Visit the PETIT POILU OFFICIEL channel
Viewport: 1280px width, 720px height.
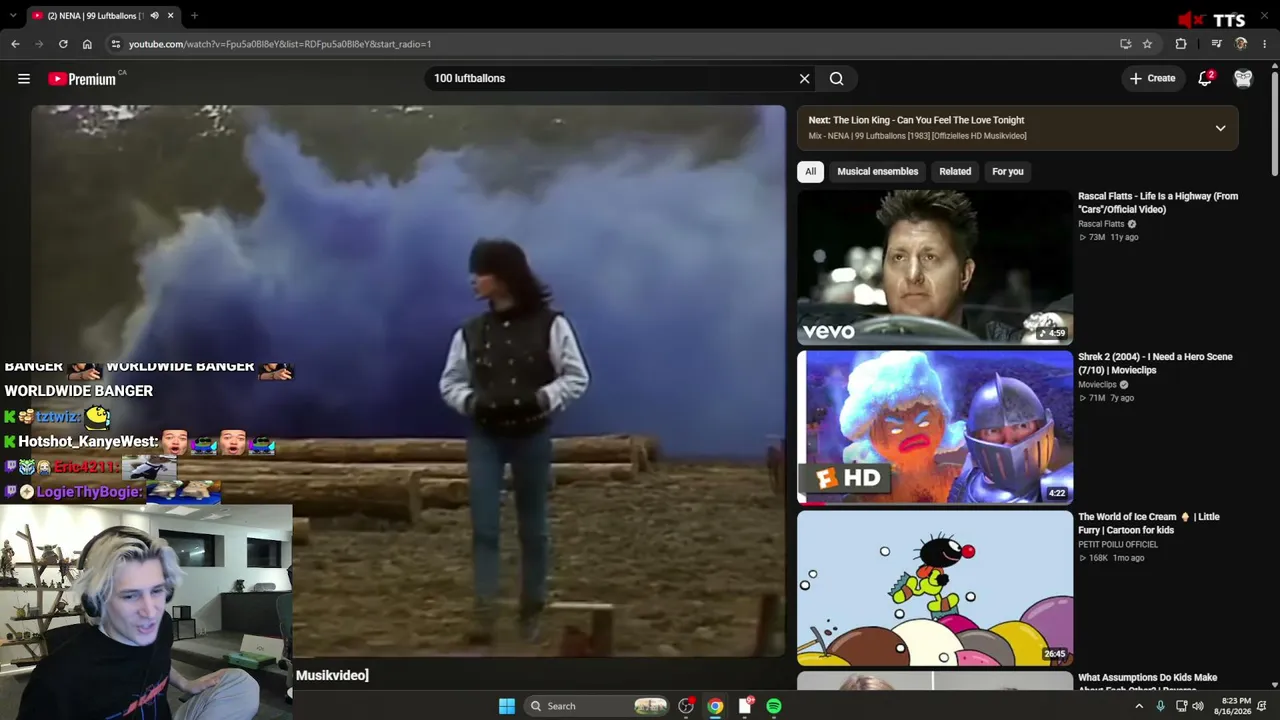coord(1118,544)
